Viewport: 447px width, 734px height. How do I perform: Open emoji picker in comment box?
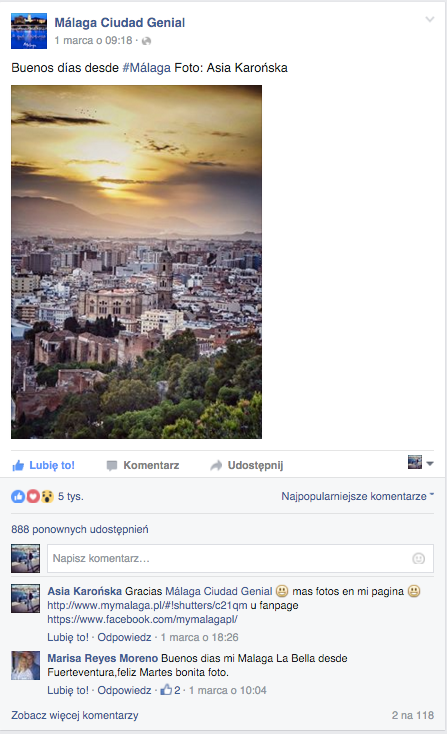click(x=418, y=558)
